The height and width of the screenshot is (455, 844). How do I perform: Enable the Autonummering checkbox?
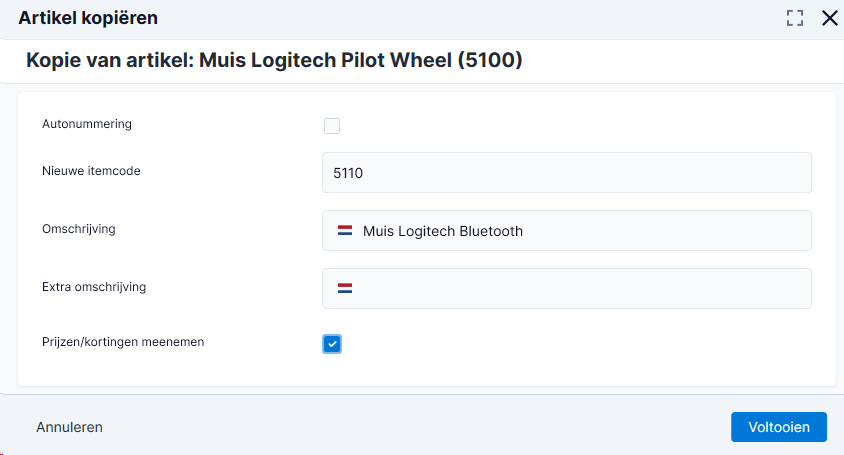click(332, 126)
